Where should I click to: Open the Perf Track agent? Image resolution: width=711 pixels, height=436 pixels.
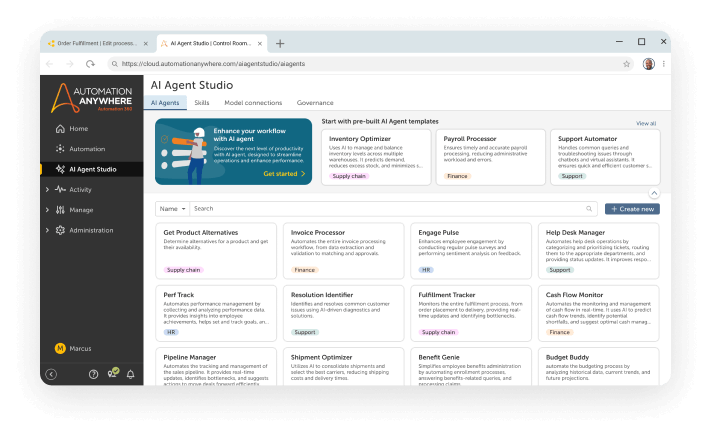click(x=216, y=313)
